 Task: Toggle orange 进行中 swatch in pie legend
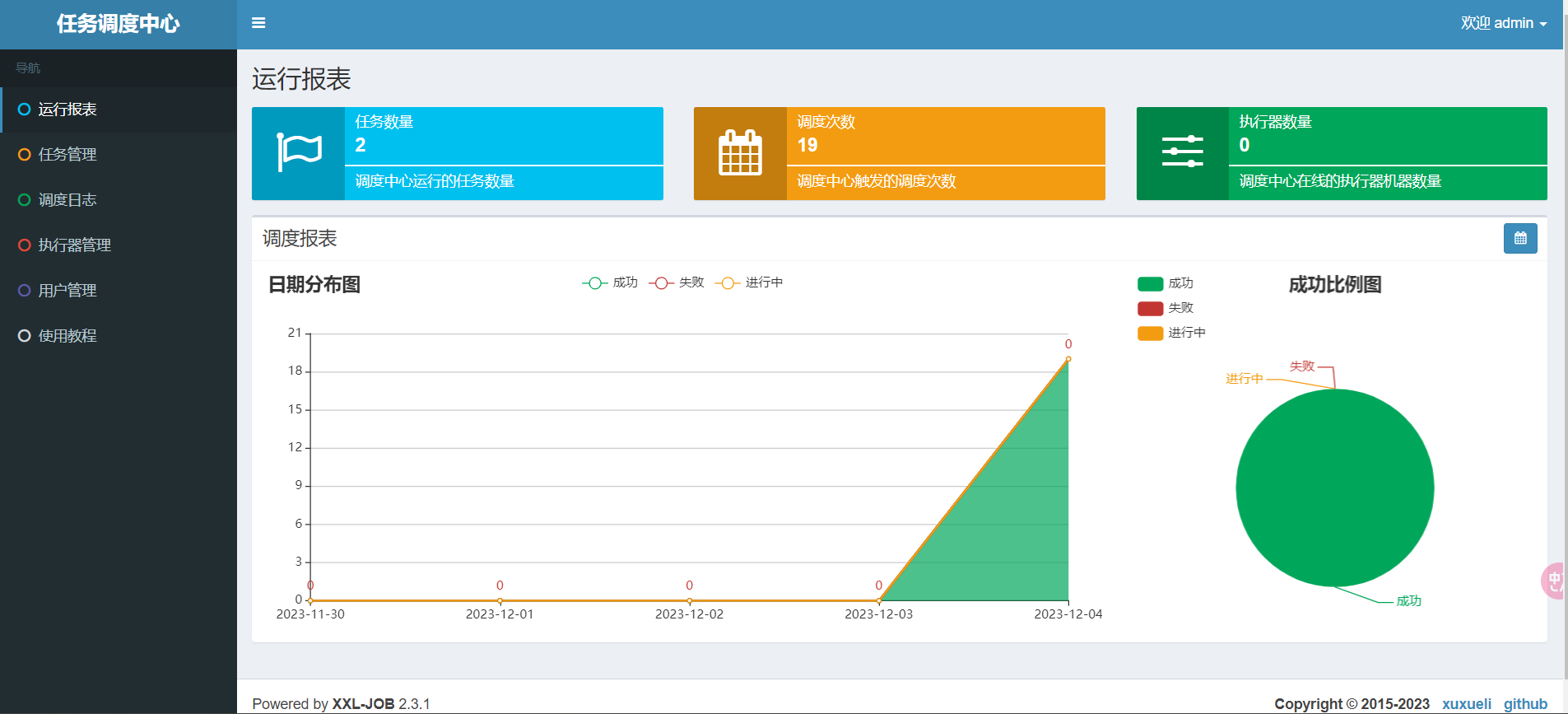pos(1150,334)
